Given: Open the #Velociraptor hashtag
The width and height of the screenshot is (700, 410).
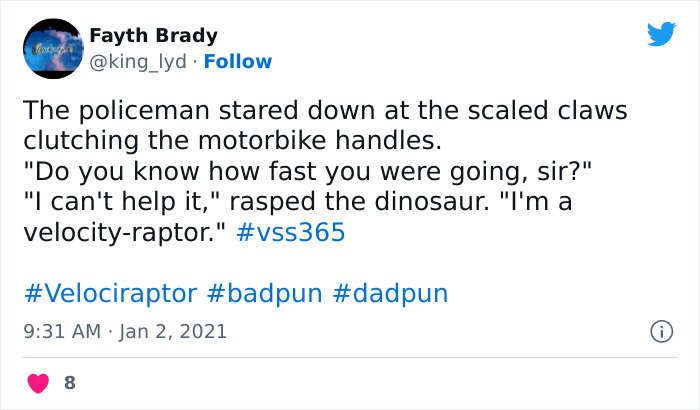Looking at the screenshot, I should tap(109, 293).
